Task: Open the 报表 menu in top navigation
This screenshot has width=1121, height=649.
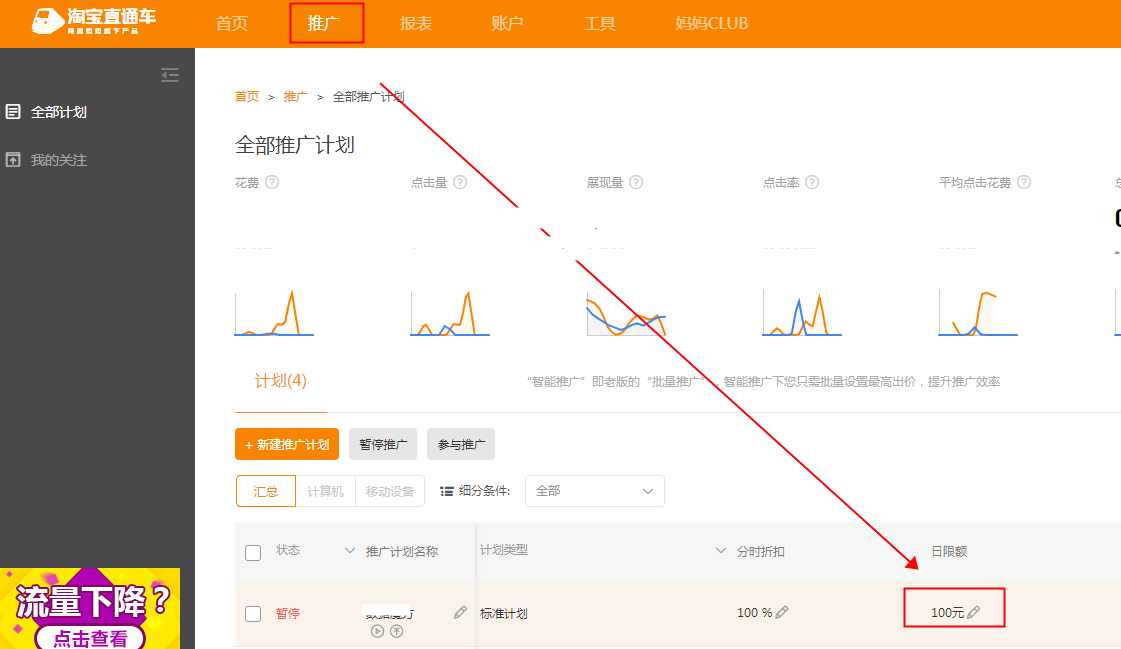Action: [415, 23]
